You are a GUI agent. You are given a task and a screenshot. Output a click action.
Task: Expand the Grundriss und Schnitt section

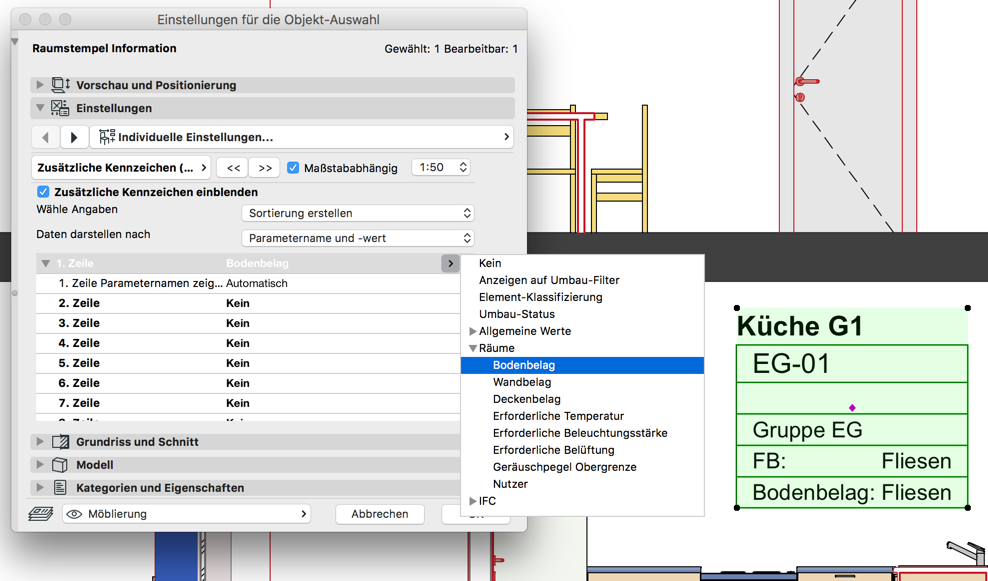coord(40,442)
